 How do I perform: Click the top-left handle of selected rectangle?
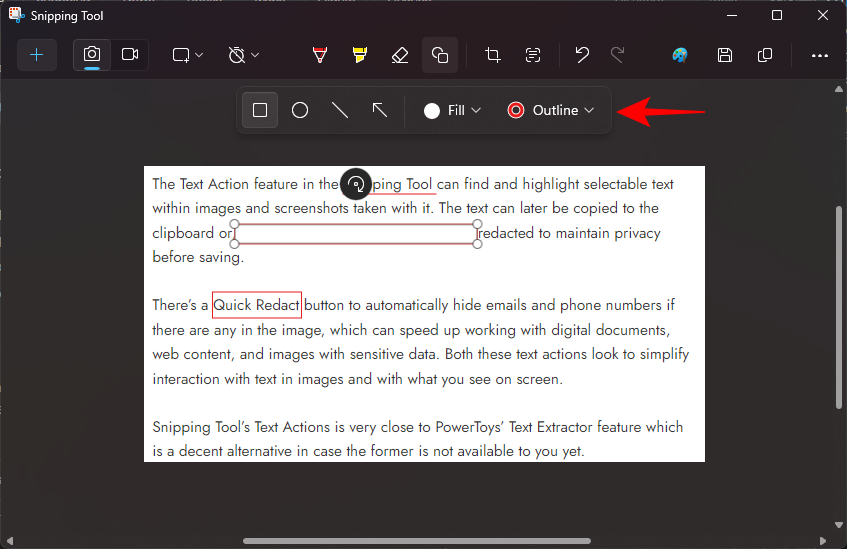point(234,224)
